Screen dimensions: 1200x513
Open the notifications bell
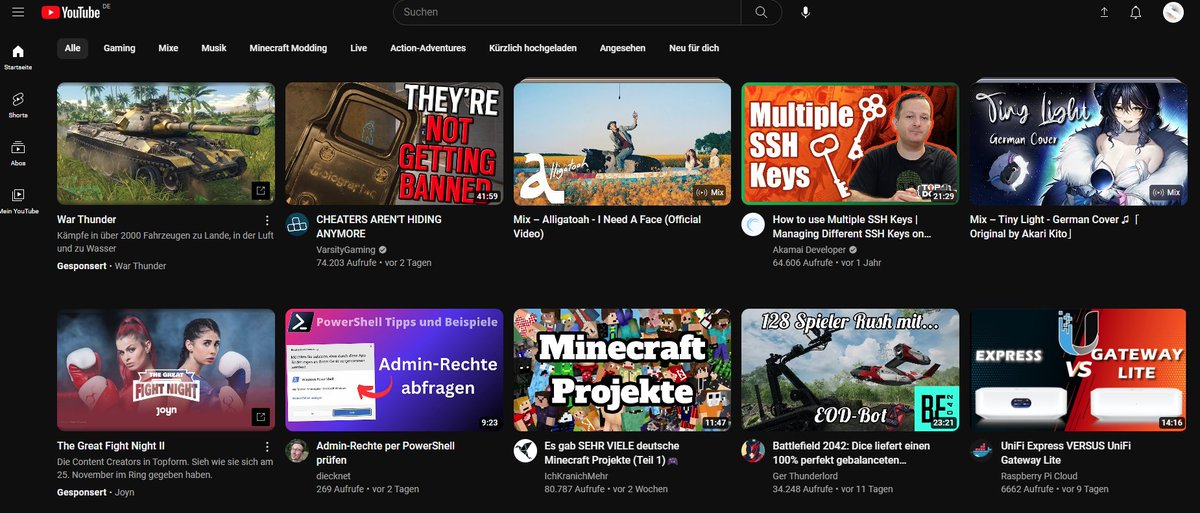pos(1136,12)
